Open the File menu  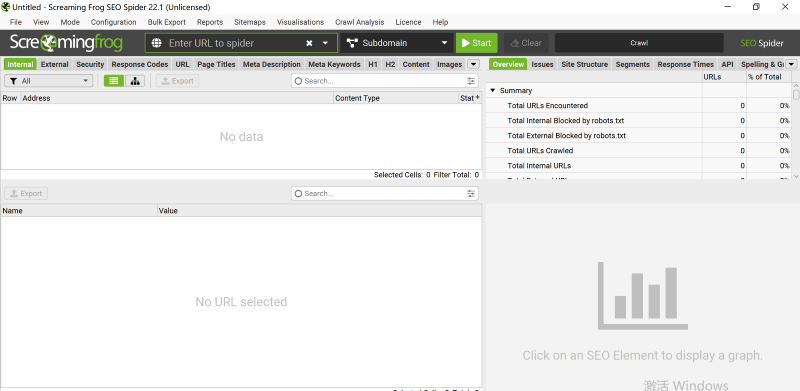click(16, 22)
